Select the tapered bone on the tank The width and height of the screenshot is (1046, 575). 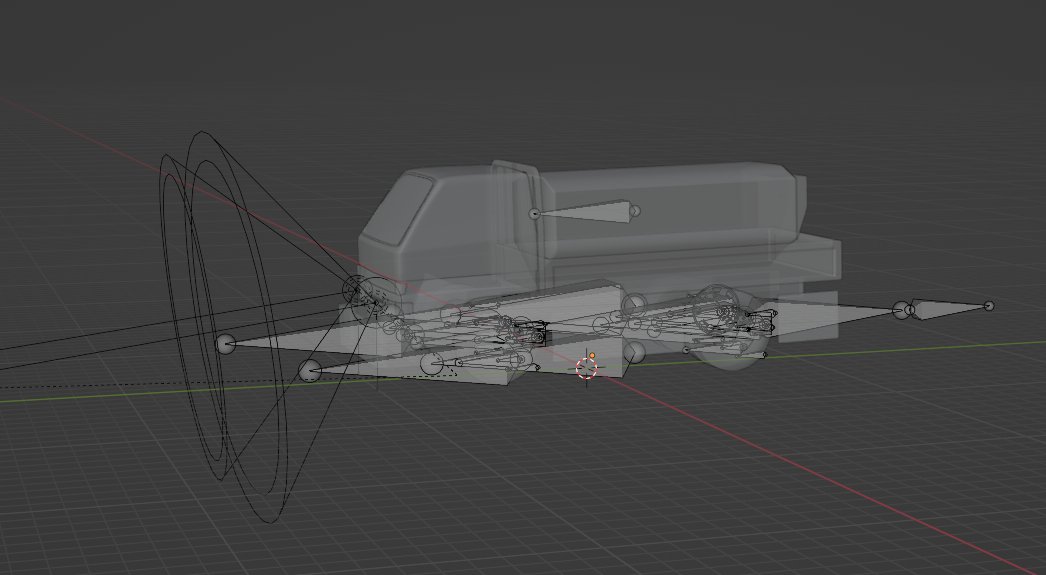pos(584,212)
